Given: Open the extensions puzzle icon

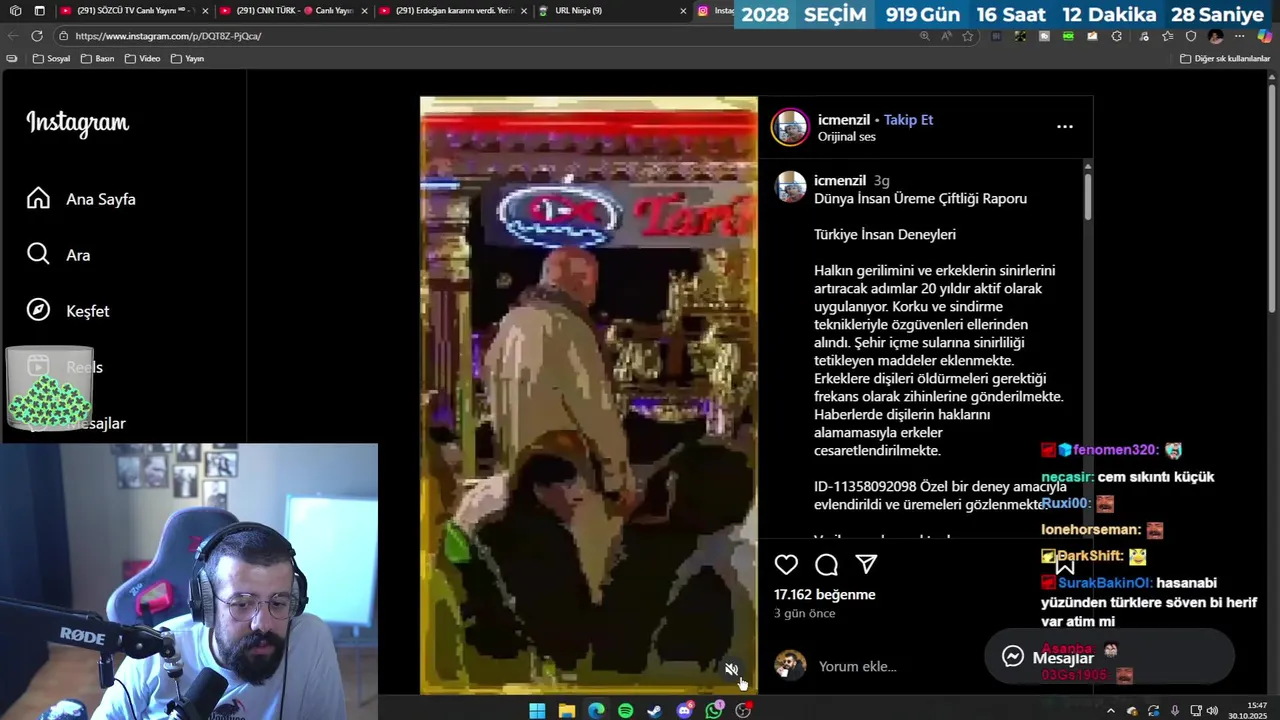Looking at the screenshot, I should 1117,36.
